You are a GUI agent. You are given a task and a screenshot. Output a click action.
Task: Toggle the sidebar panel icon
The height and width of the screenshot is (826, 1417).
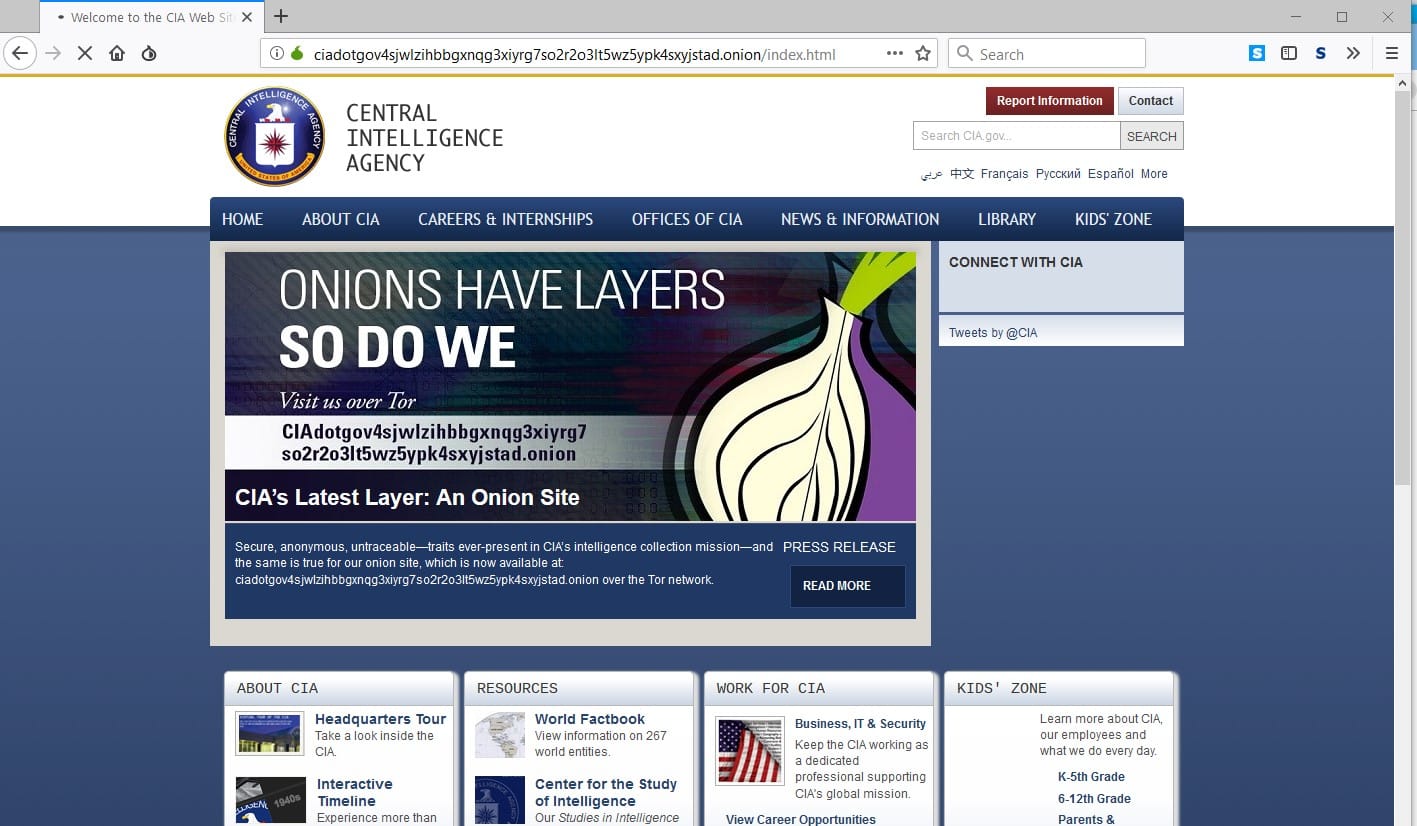[1289, 54]
